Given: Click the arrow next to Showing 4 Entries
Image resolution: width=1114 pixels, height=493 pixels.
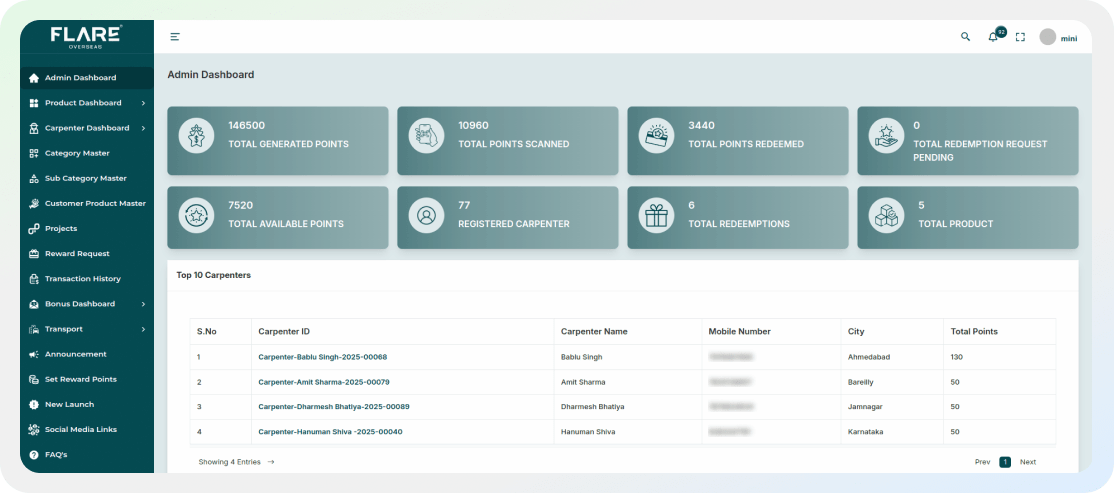Looking at the screenshot, I should 271,462.
